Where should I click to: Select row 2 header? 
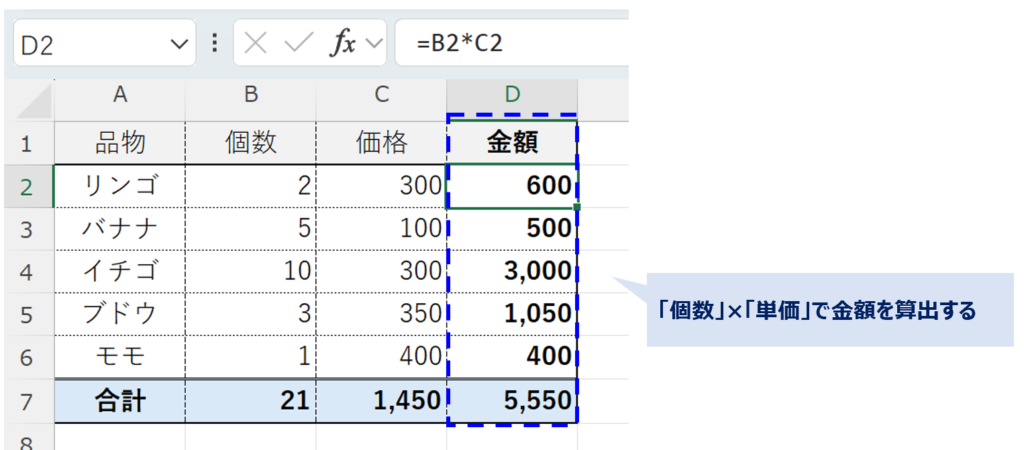pyautogui.click(x=29, y=186)
